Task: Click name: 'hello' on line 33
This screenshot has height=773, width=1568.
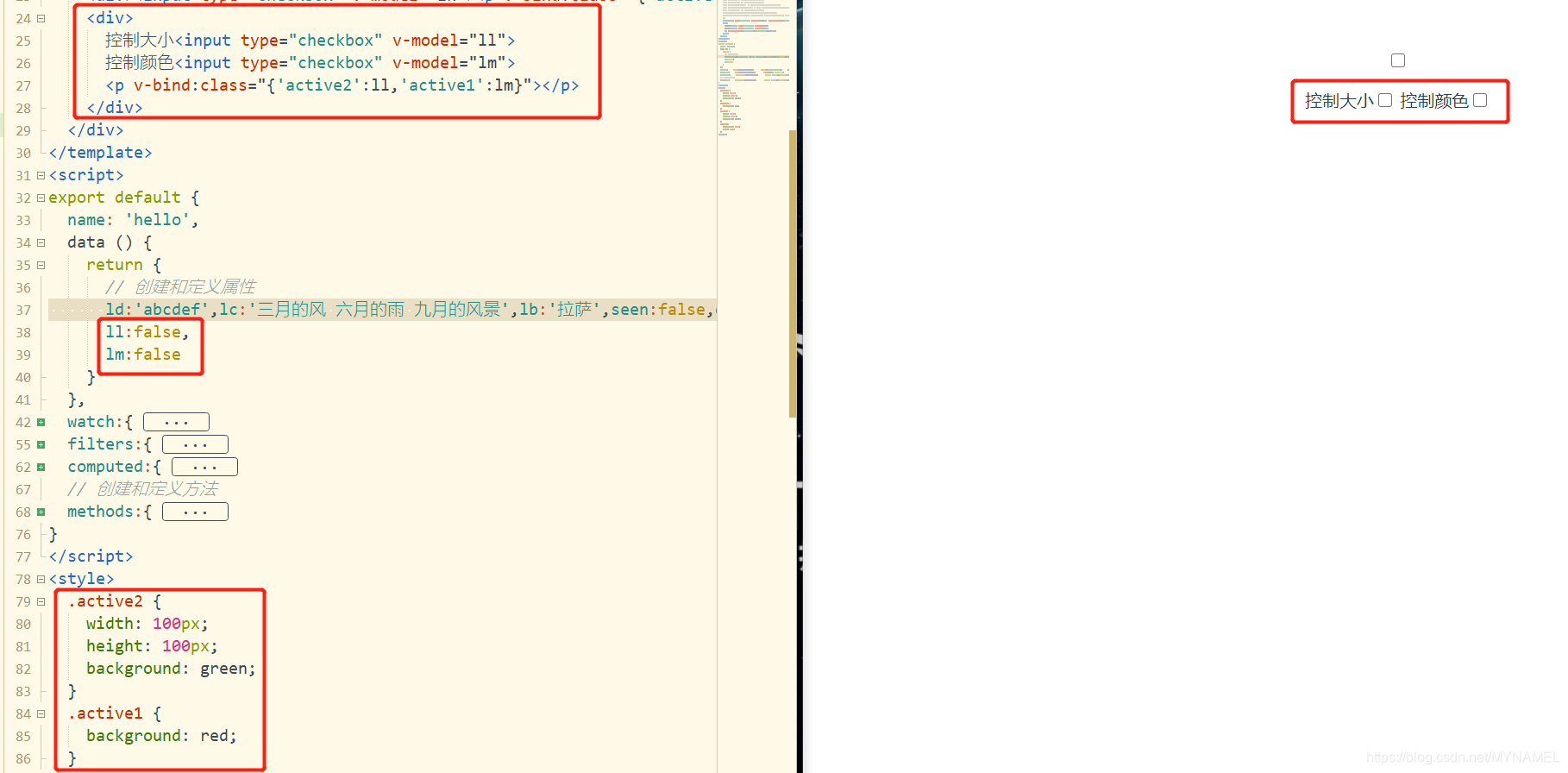Action: [133, 220]
